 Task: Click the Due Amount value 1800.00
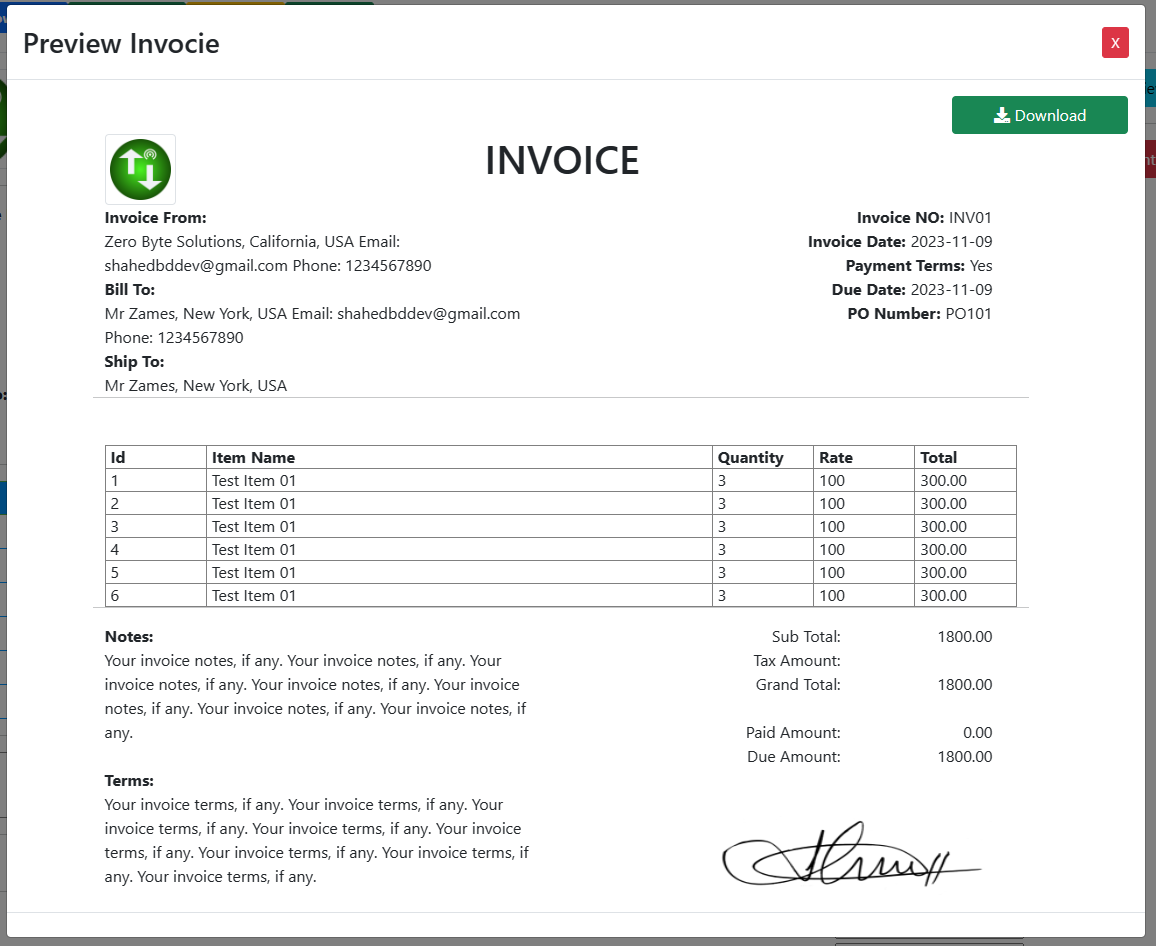click(963, 757)
